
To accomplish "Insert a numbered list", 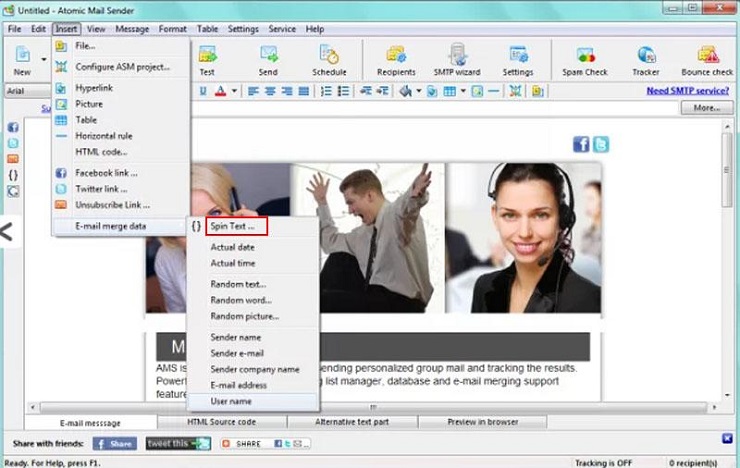I will (326, 91).
